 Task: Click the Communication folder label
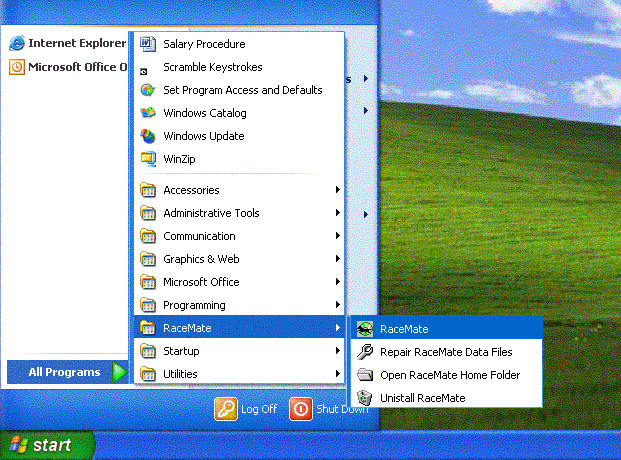(x=199, y=236)
